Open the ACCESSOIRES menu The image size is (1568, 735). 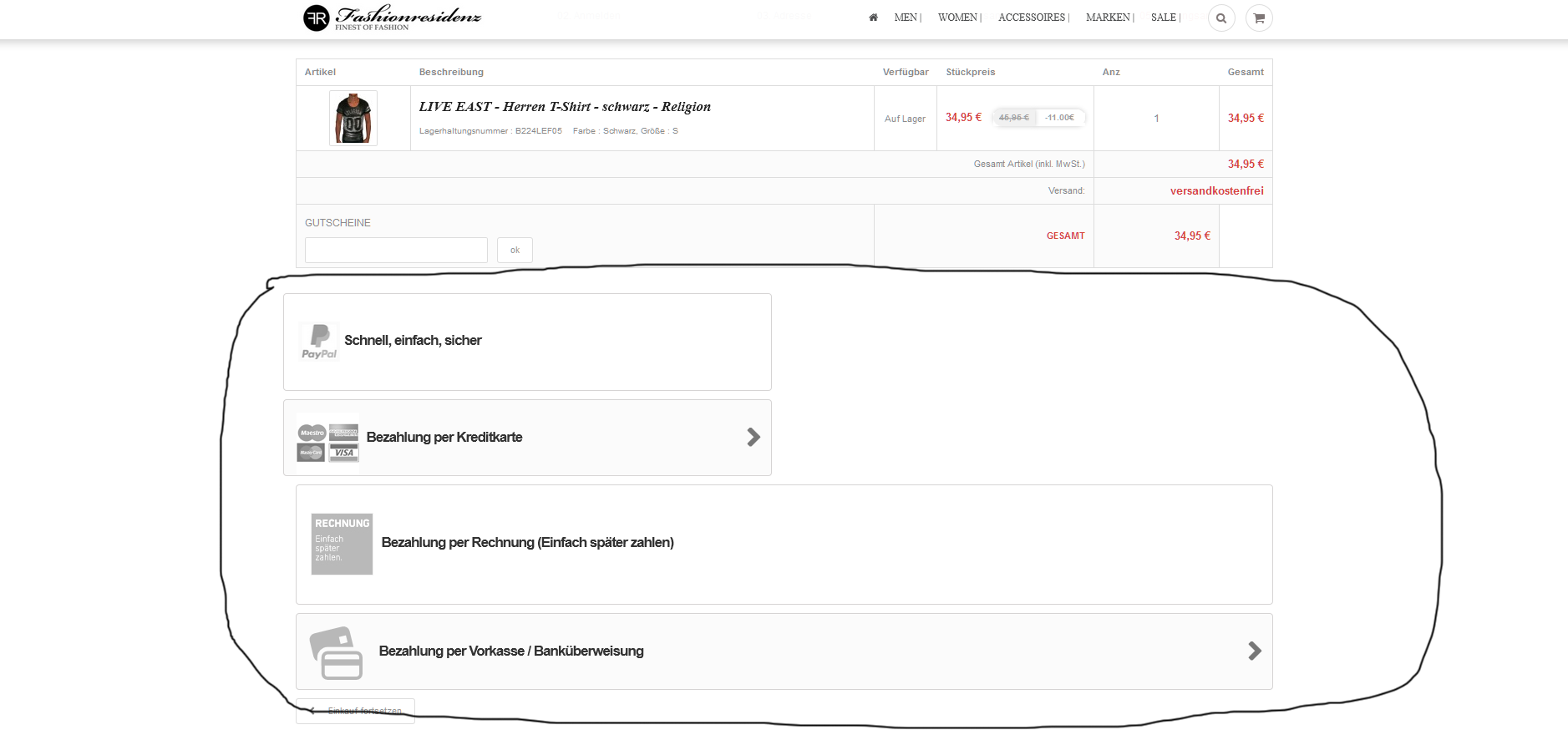[x=1033, y=18]
